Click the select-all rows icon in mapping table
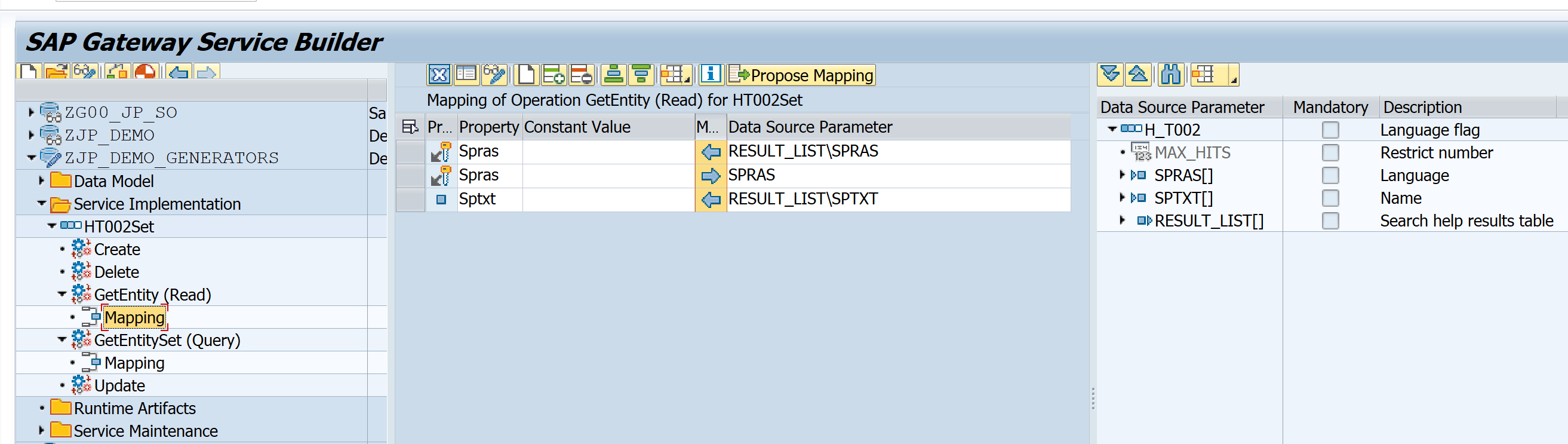 click(410, 127)
